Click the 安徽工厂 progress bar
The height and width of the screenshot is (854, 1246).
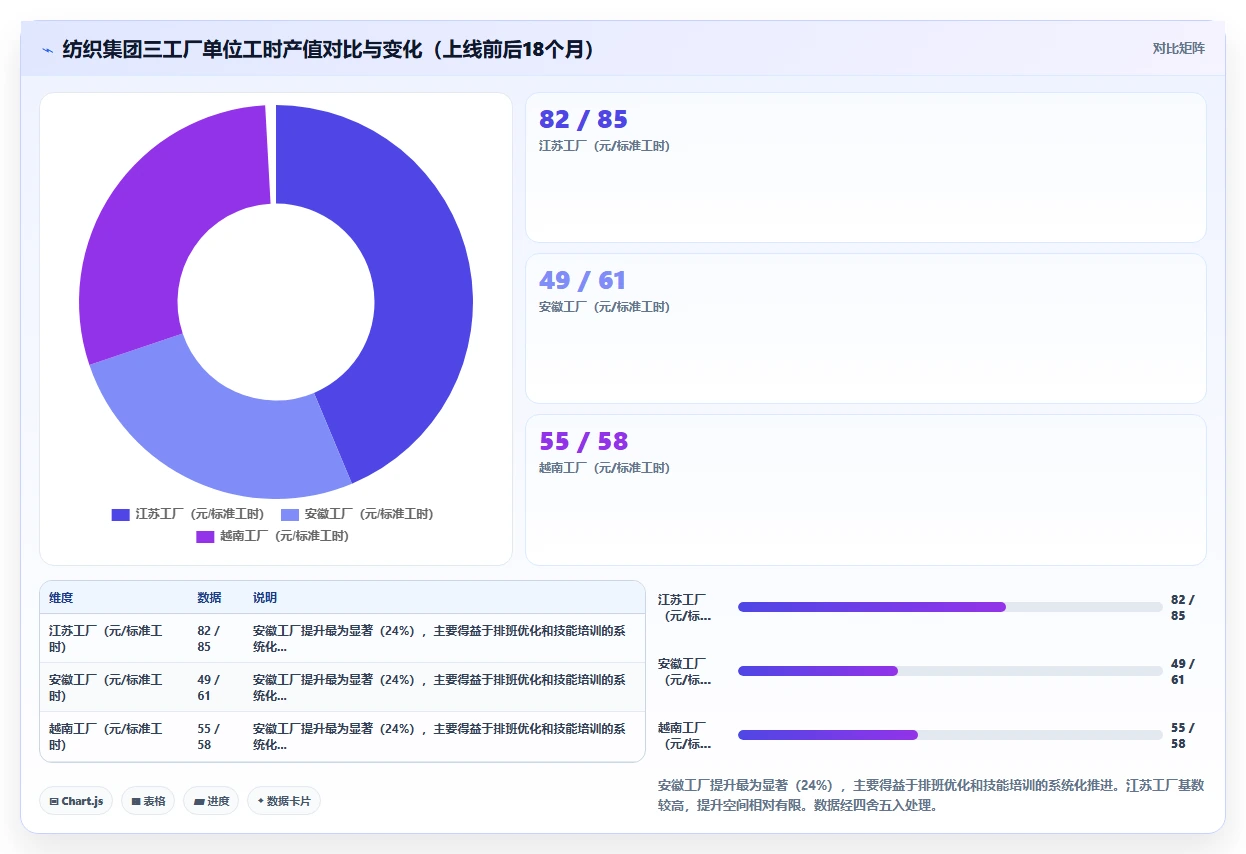[950, 671]
